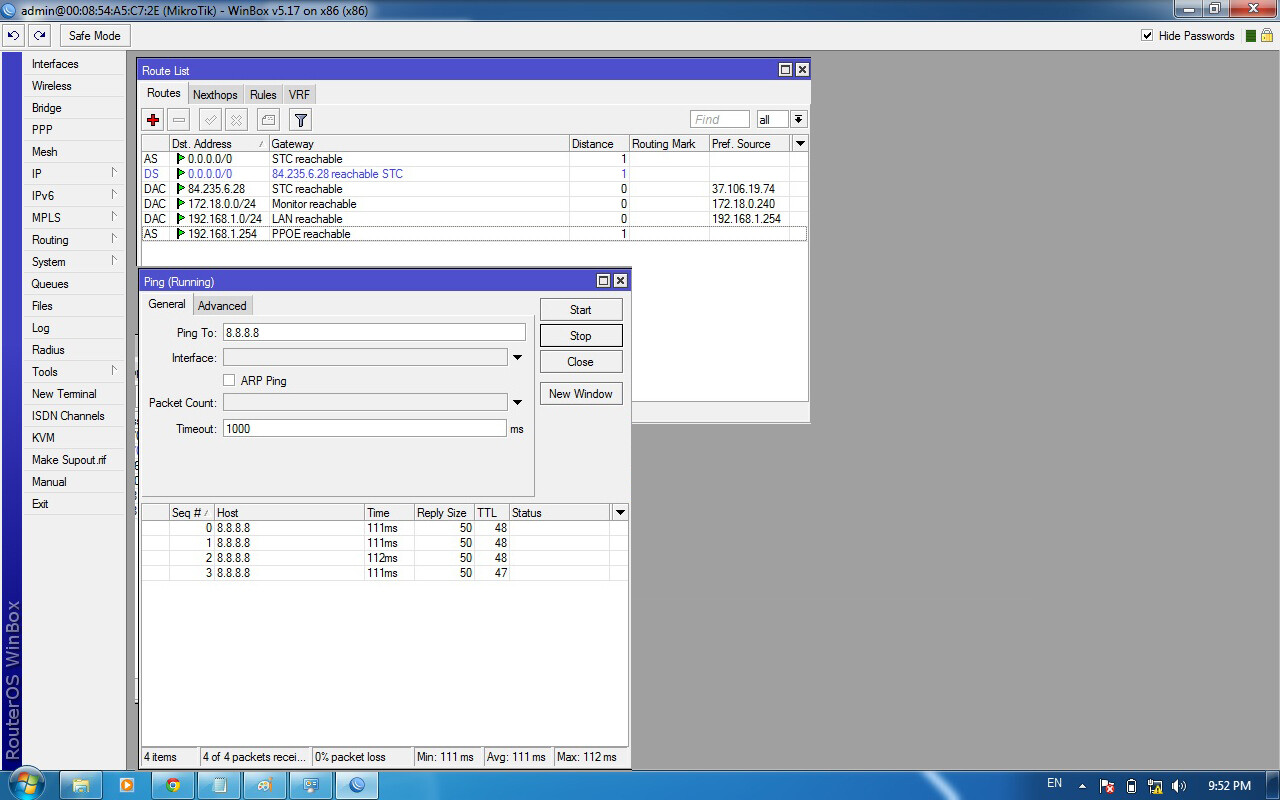
Task: Enable the ARP Ping checkbox
Action: click(x=229, y=381)
